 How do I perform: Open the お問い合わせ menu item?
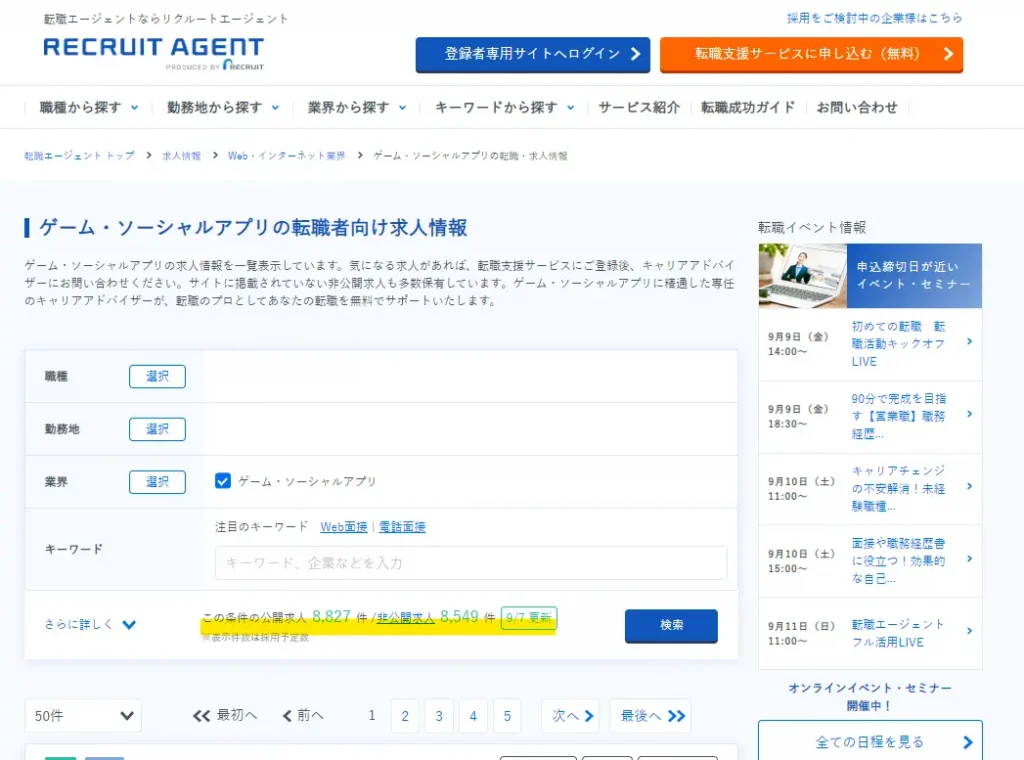pos(857,107)
